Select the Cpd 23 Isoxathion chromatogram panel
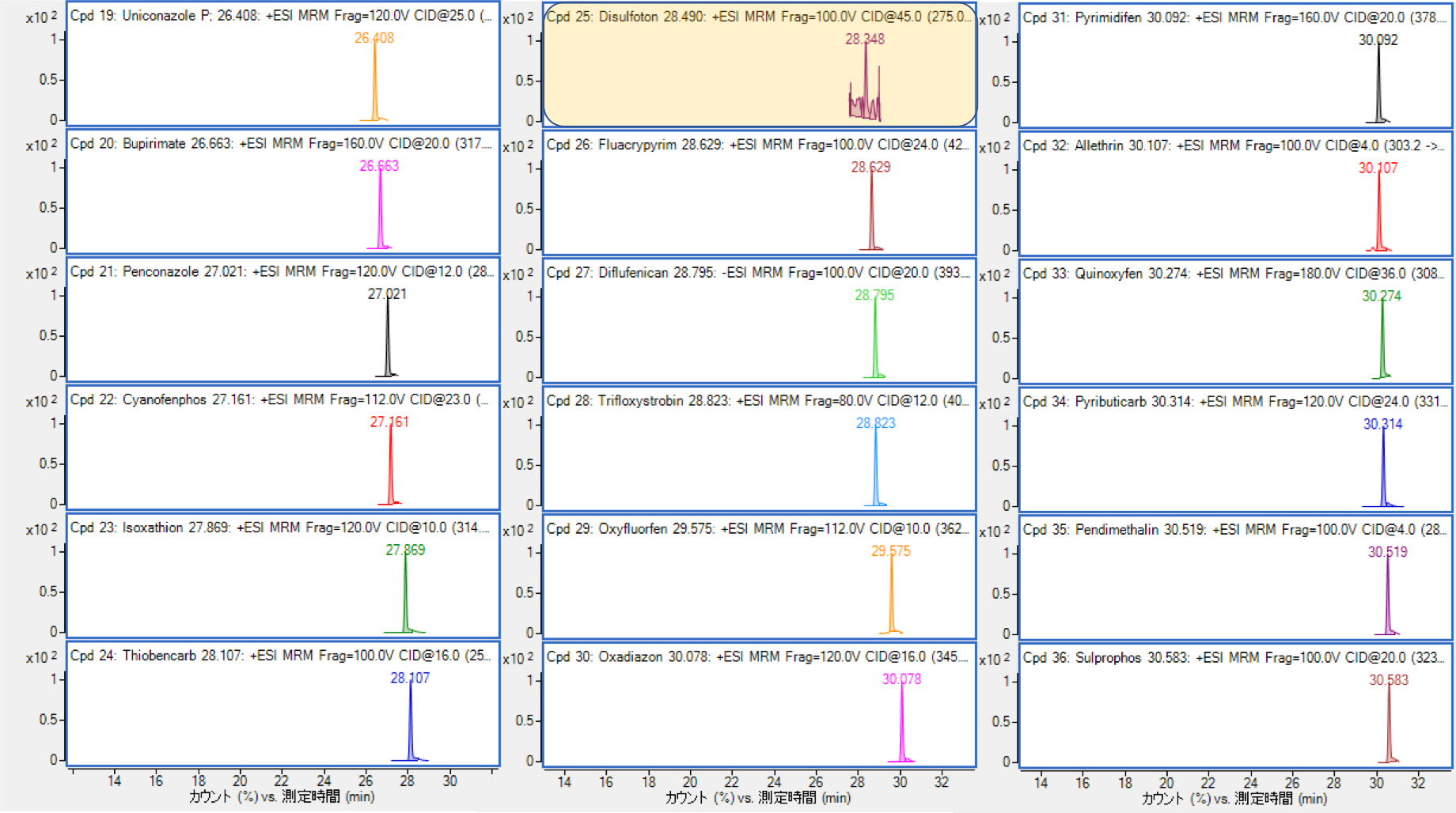The width and height of the screenshot is (1456, 813). tap(282, 576)
